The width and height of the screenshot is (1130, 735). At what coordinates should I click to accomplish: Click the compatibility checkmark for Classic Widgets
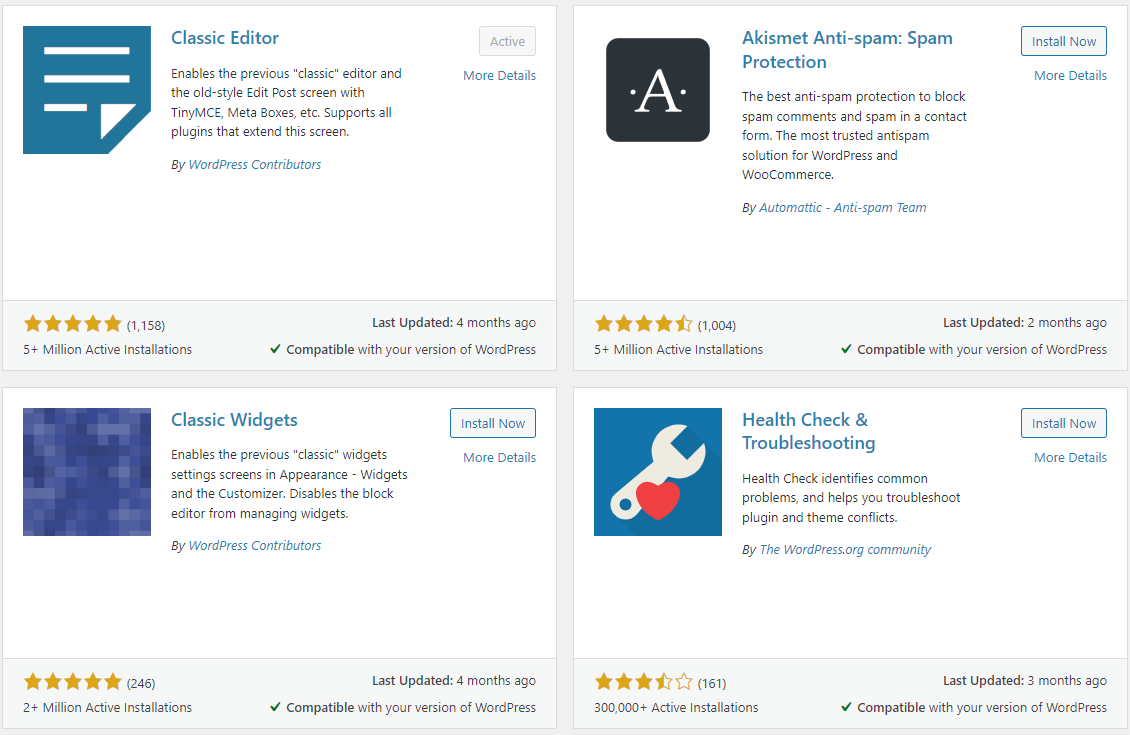click(275, 707)
